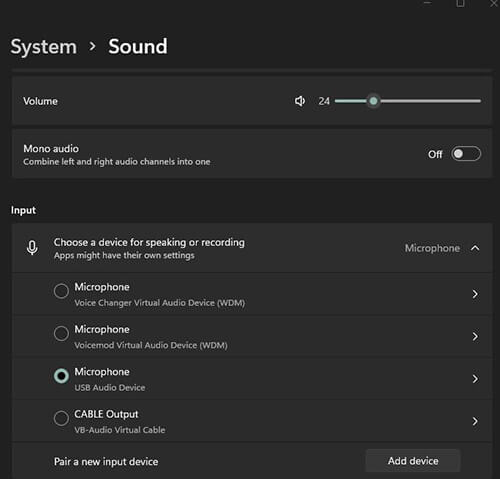This screenshot has height=479, width=500.
Task: Click Add device button
Action: (413, 461)
